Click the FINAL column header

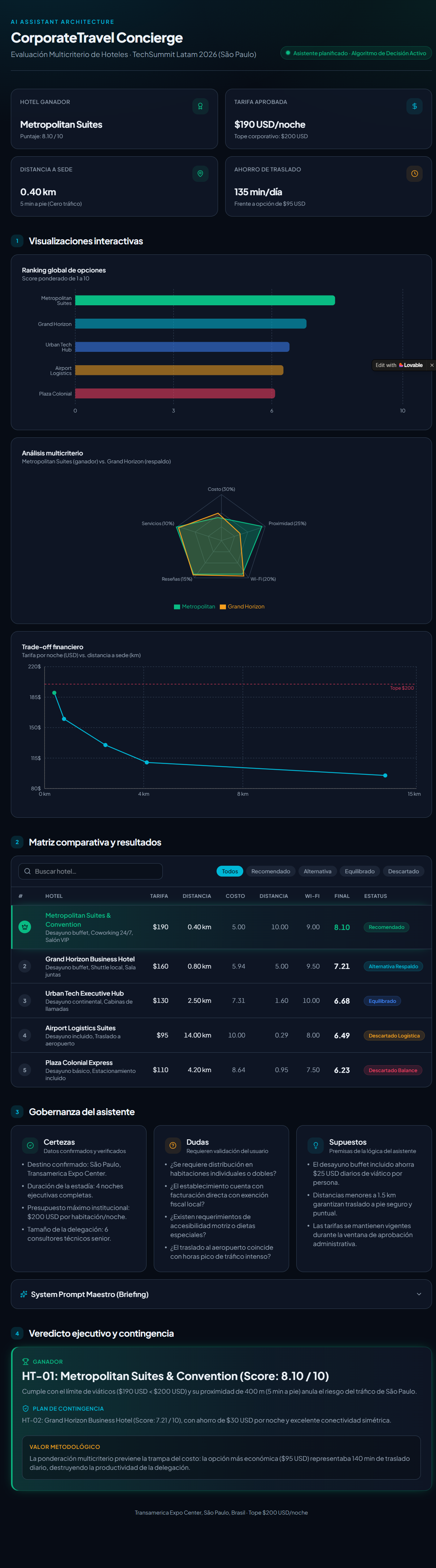(x=342, y=895)
